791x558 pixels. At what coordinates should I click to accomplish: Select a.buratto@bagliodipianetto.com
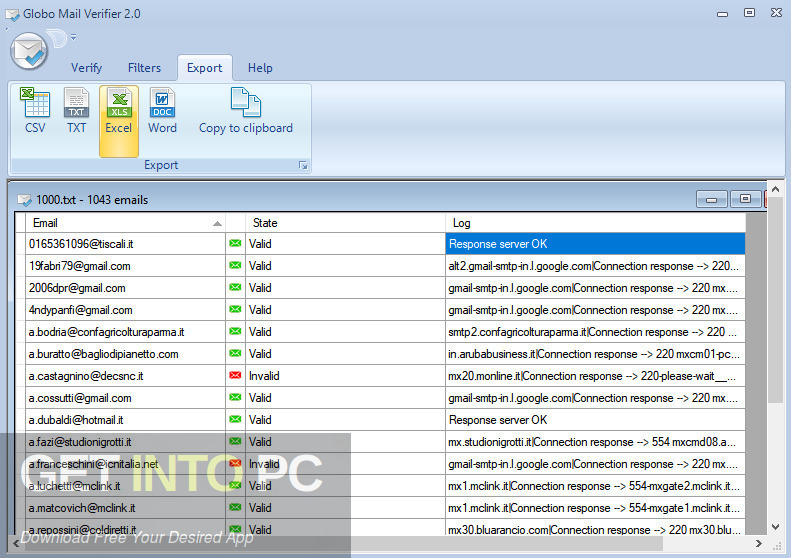[x=103, y=354]
